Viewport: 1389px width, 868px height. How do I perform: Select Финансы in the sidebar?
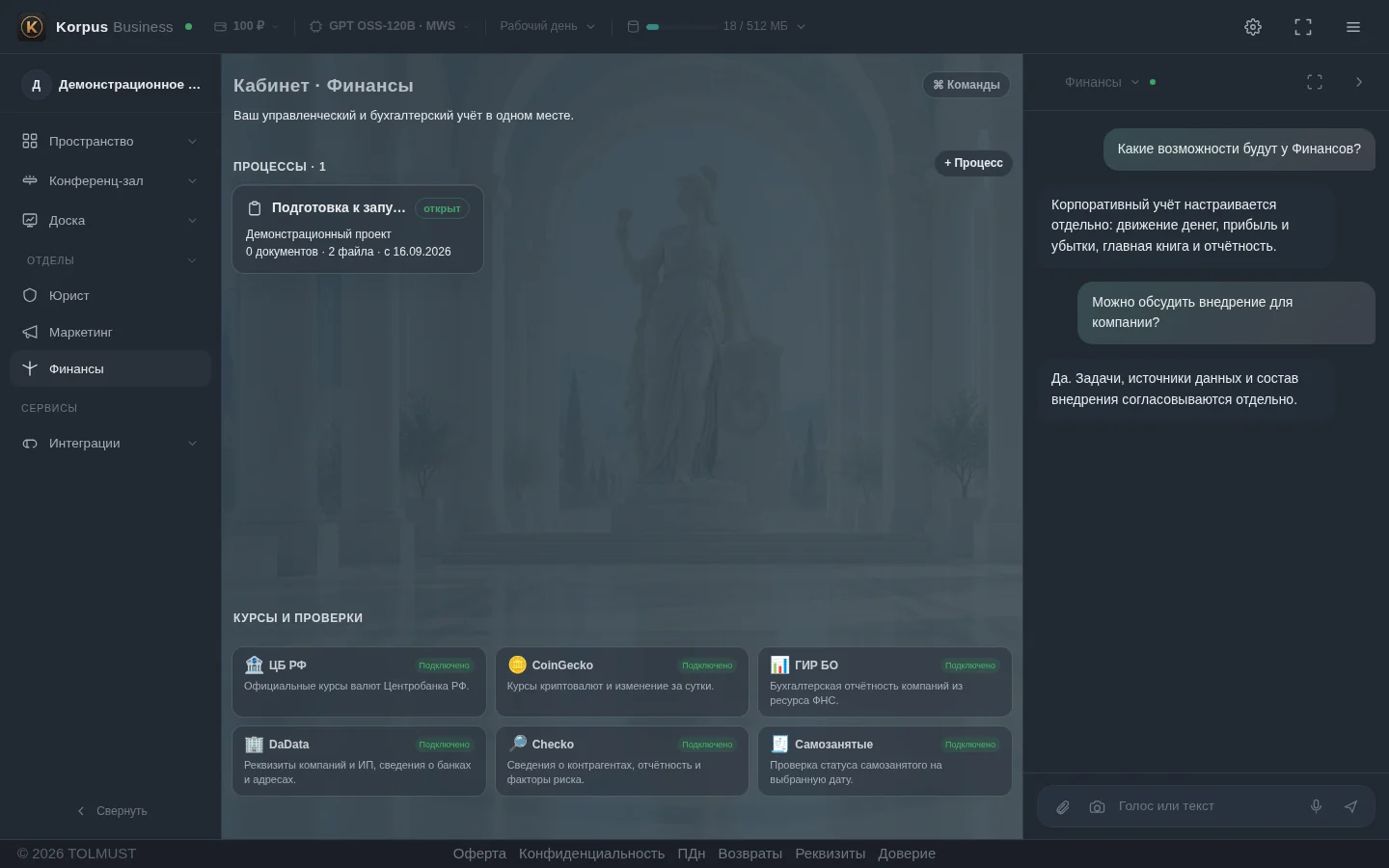click(110, 368)
